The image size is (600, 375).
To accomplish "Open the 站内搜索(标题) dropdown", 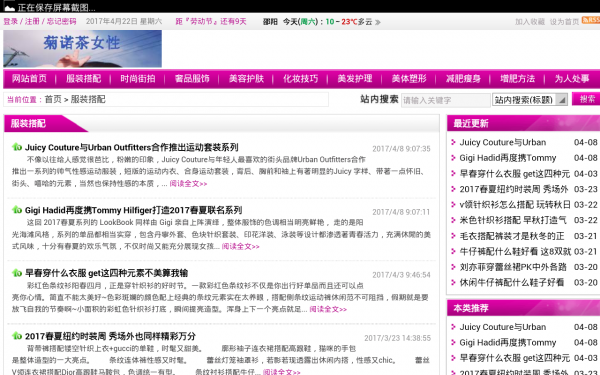I will pyautogui.click(x=530, y=100).
